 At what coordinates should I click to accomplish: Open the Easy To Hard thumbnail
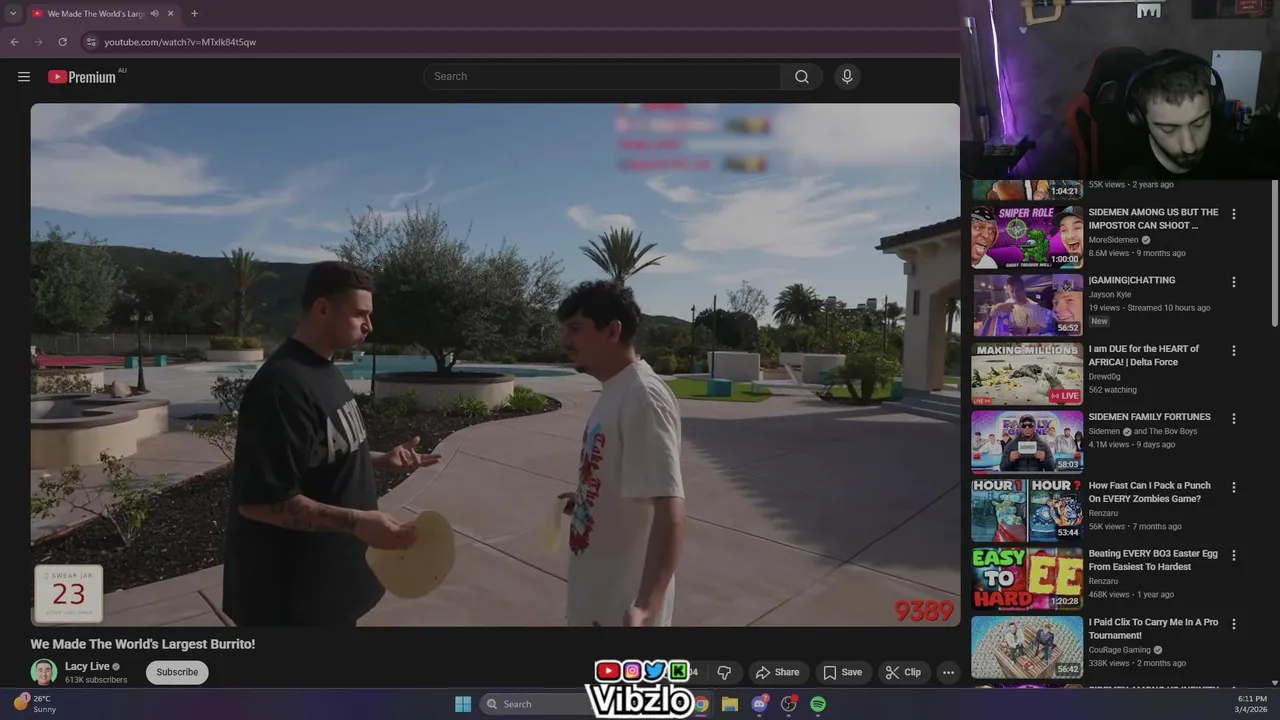click(x=1027, y=578)
